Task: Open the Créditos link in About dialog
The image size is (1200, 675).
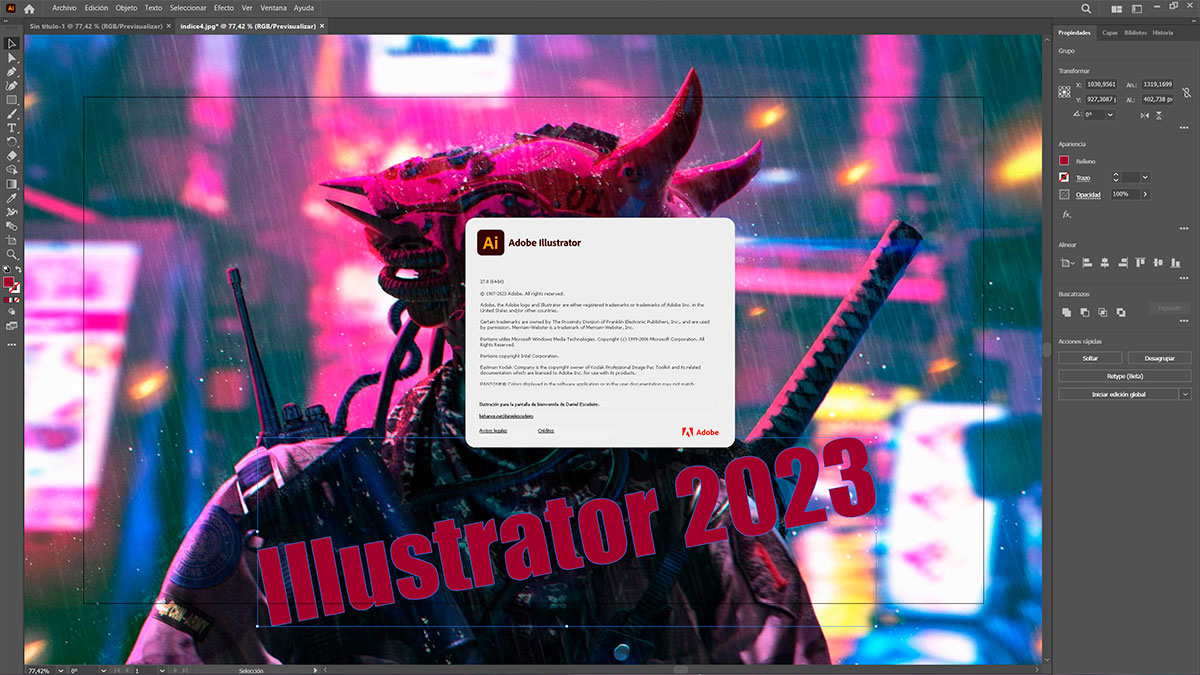Action: click(x=546, y=430)
